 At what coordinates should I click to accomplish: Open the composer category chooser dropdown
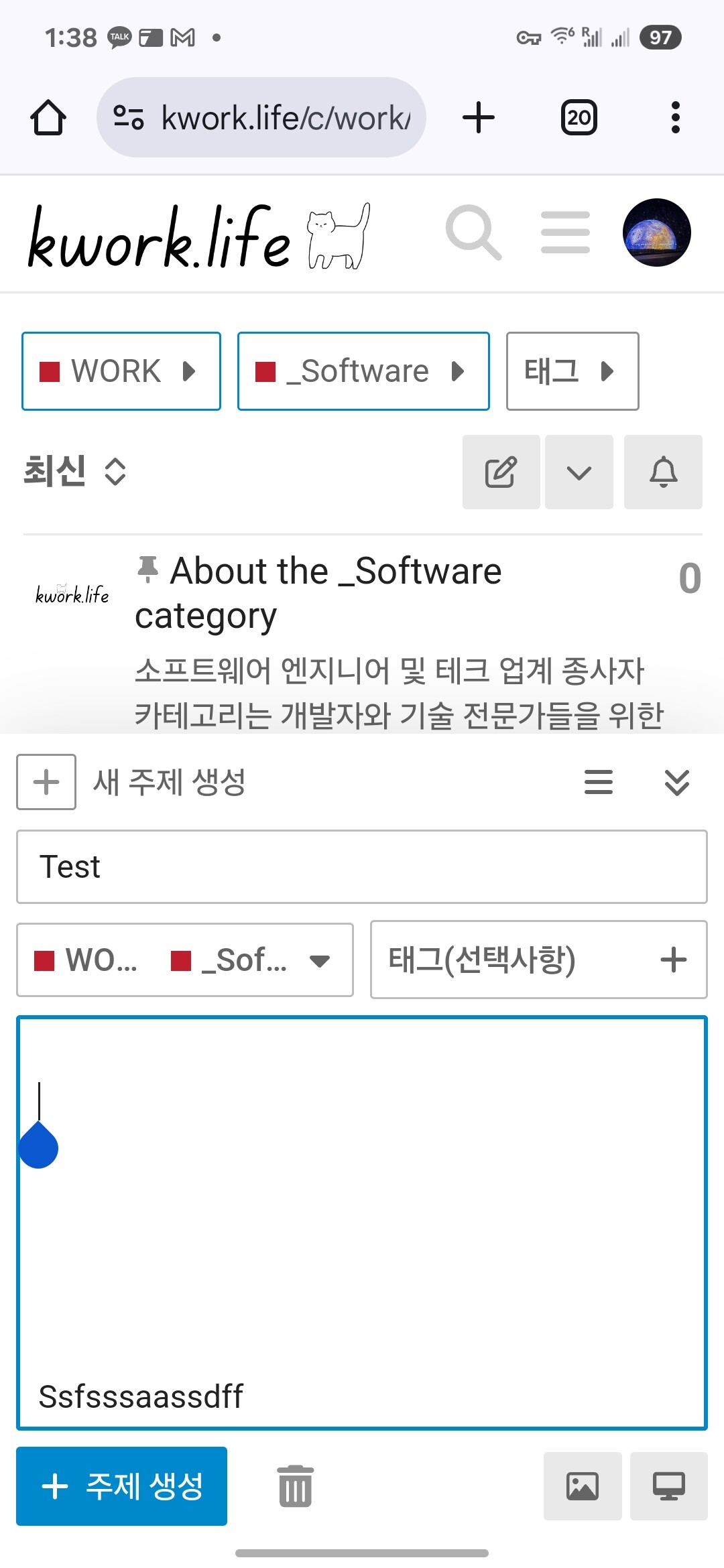(185, 960)
